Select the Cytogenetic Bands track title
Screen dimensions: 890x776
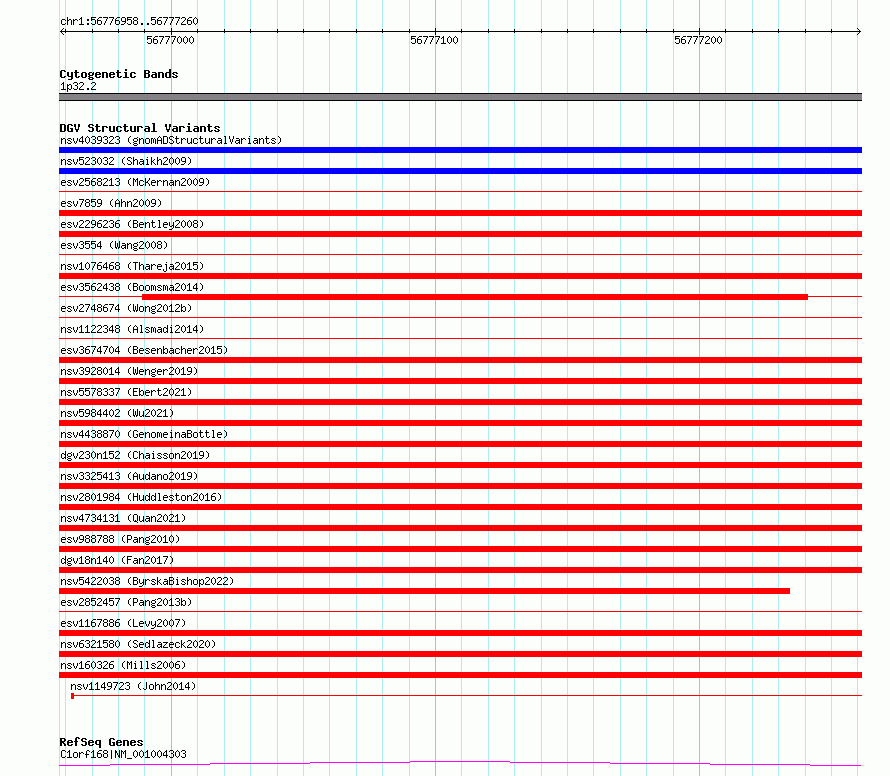click(x=119, y=74)
